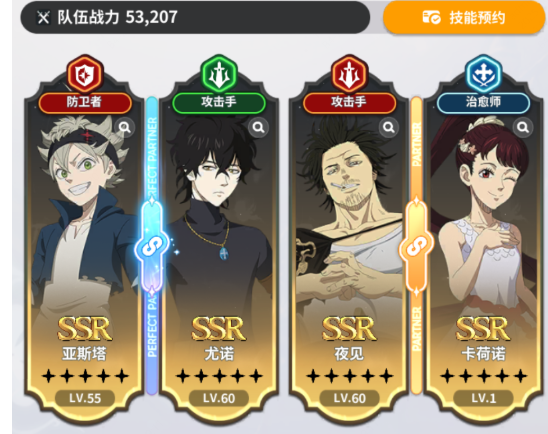
Task: Open 夜见 details via magnifier icon
Action: click(389, 127)
